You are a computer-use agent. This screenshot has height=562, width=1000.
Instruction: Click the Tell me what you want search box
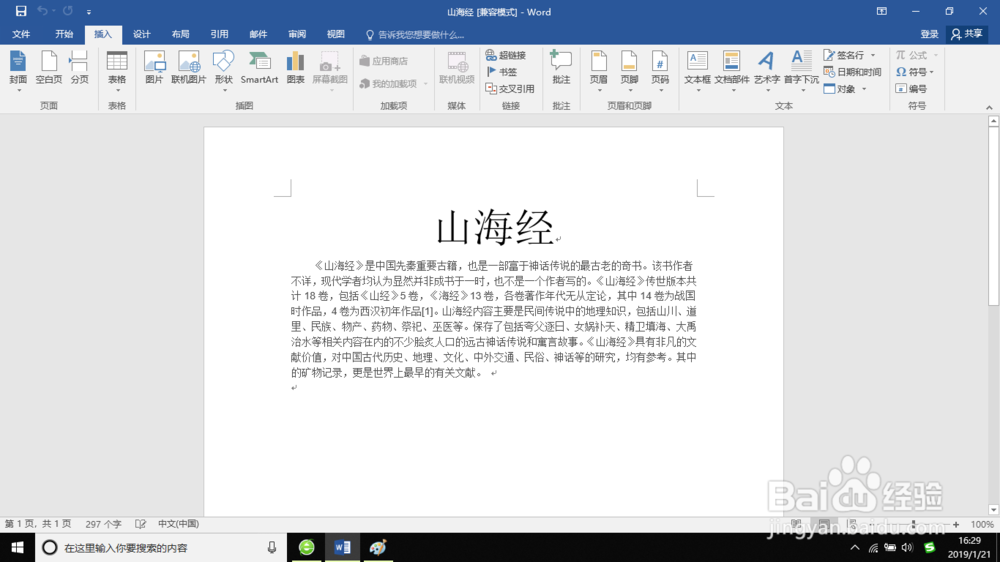click(415, 35)
